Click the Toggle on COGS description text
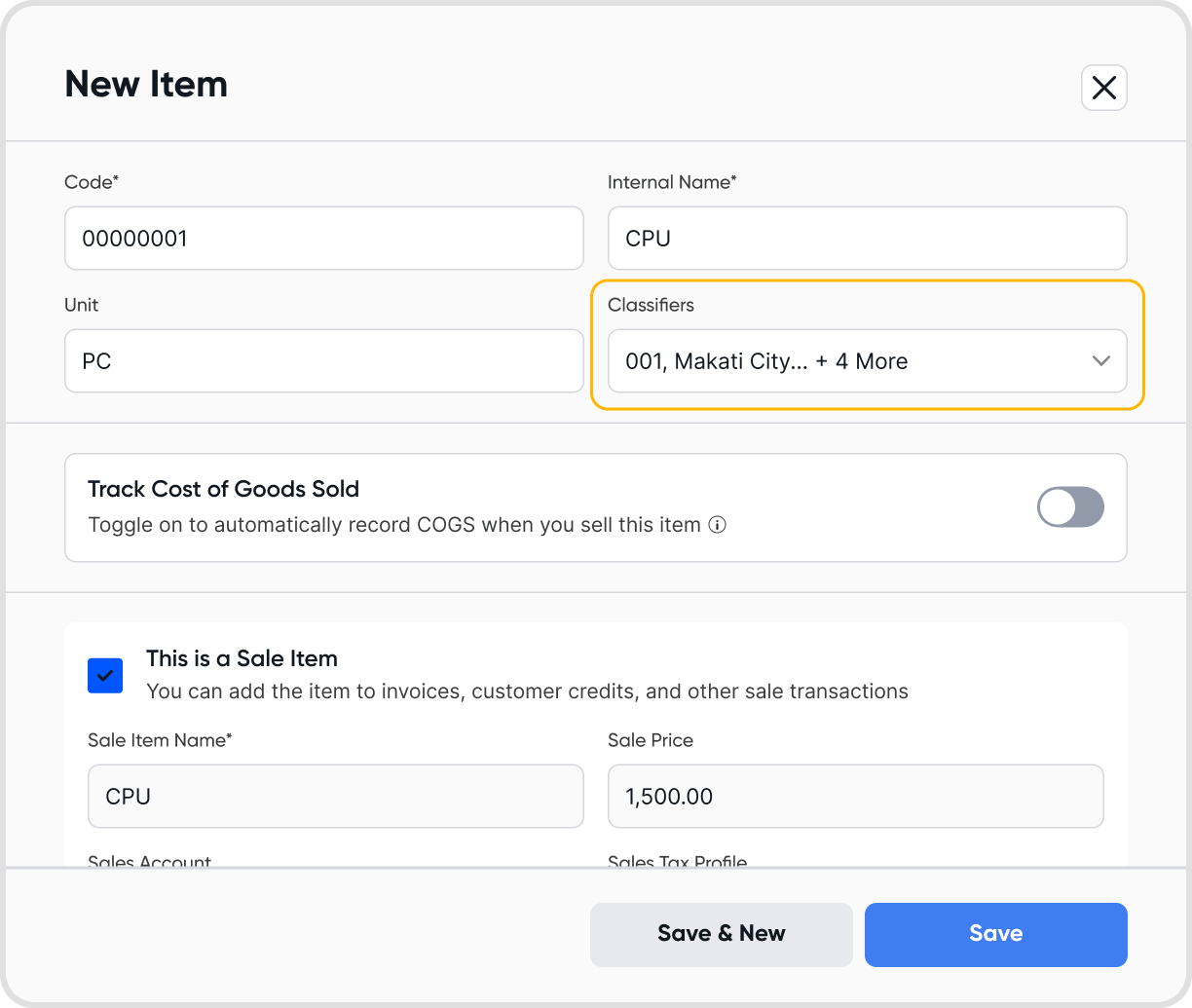This screenshot has height=1008, width=1192. click(393, 526)
